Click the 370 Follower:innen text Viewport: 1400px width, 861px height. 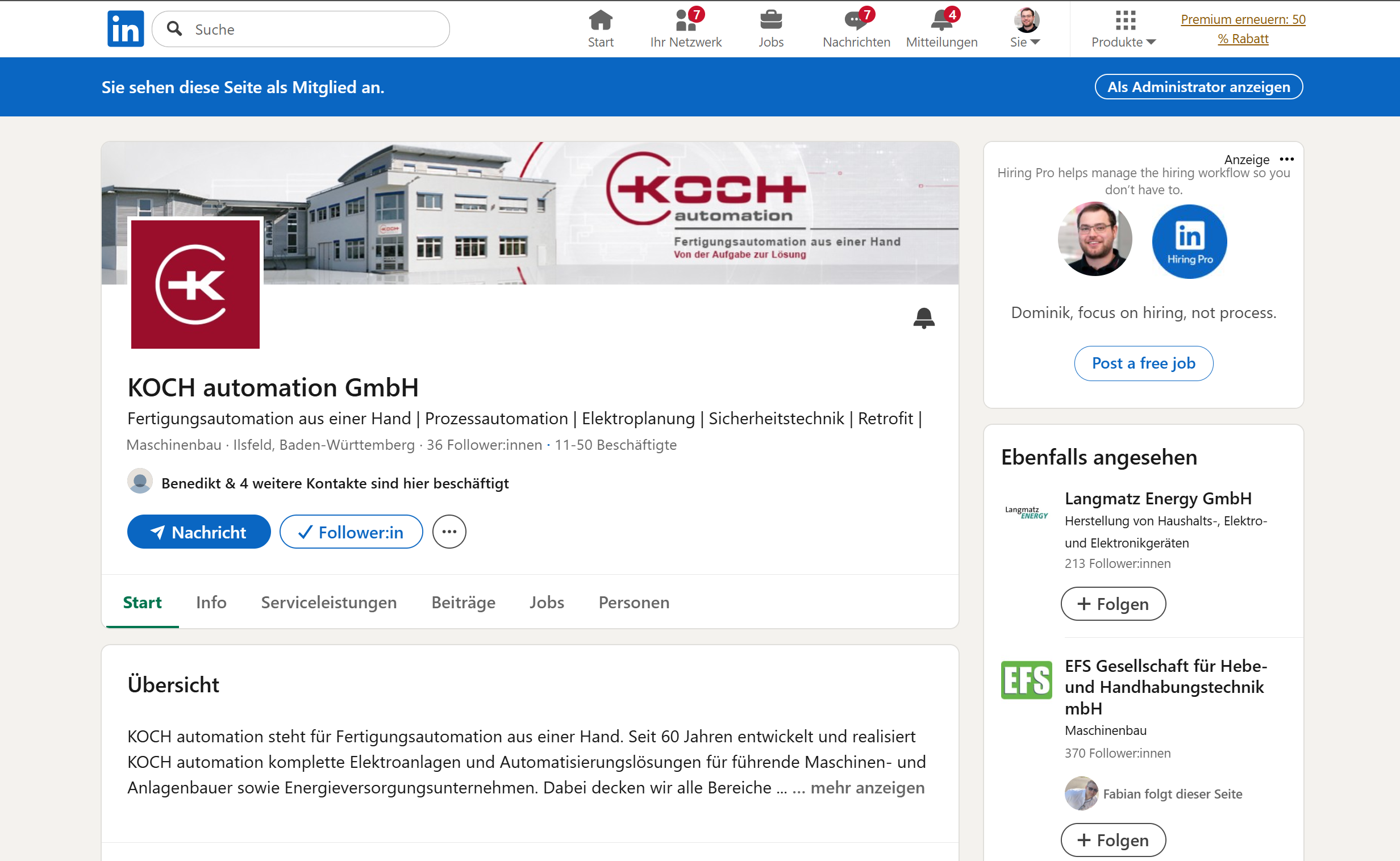1118,753
